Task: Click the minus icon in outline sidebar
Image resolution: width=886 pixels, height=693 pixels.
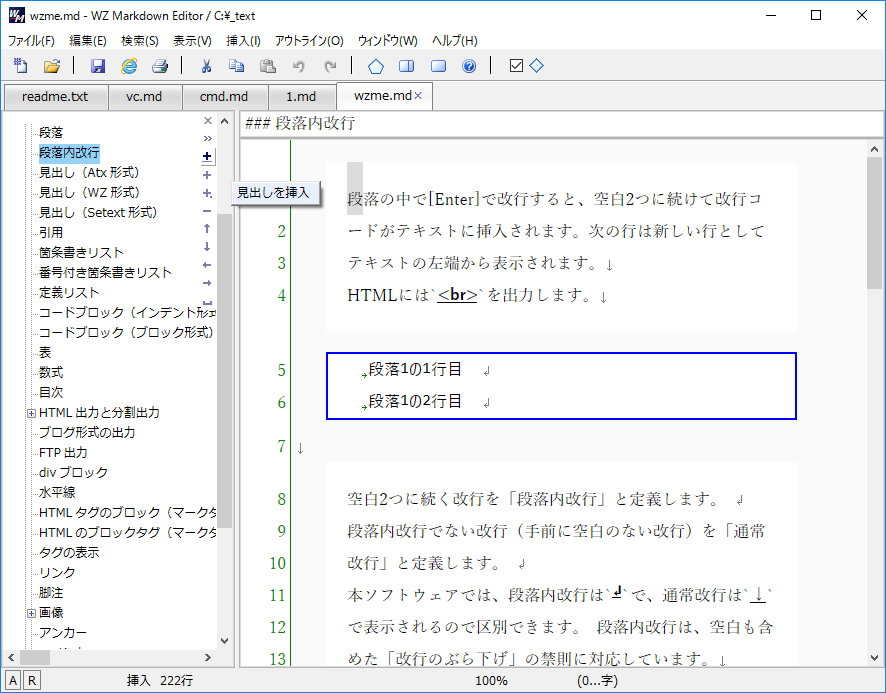Action: 207,211
